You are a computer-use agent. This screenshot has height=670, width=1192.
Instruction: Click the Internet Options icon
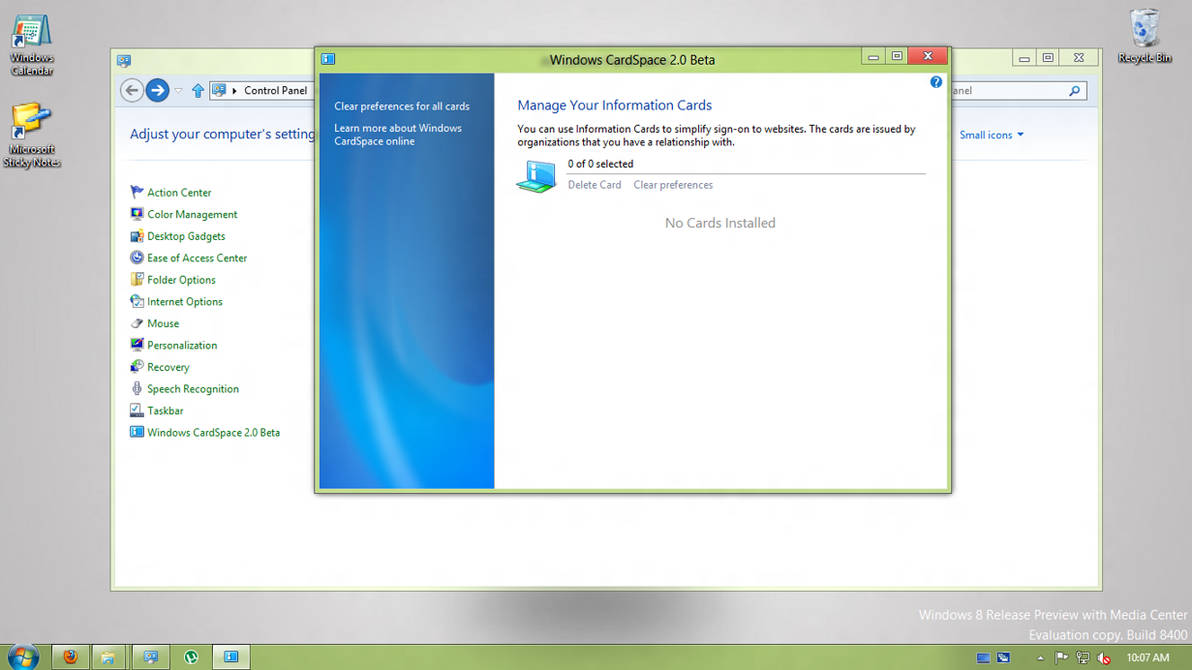[137, 301]
